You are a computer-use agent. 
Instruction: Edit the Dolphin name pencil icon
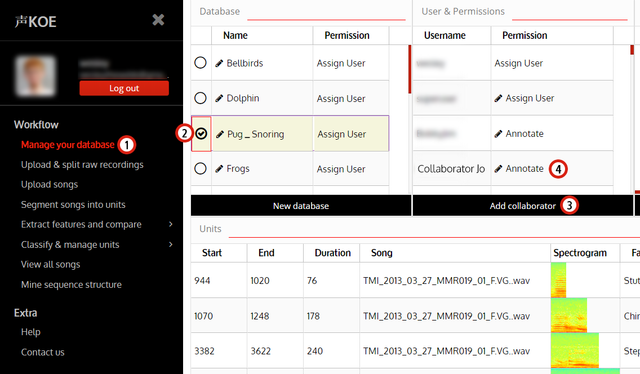(219, 98)
